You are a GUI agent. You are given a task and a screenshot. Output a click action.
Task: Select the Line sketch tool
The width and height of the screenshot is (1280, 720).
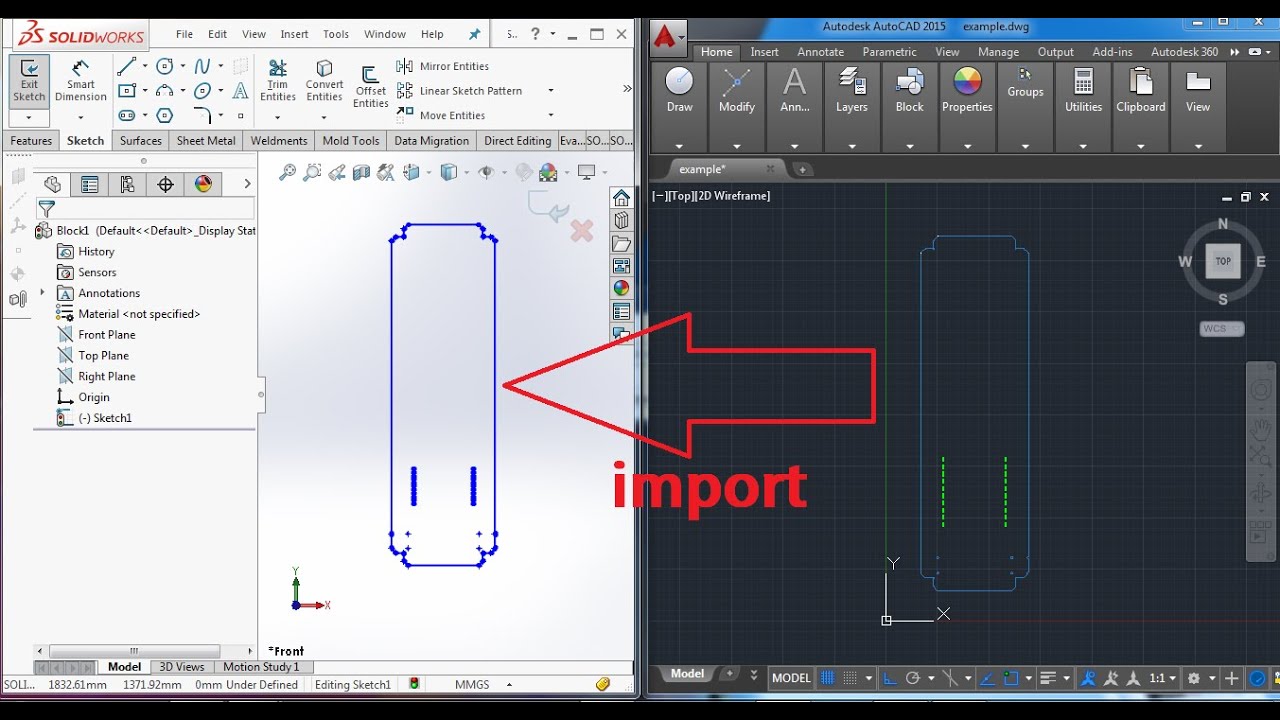[x=126, y=67]
